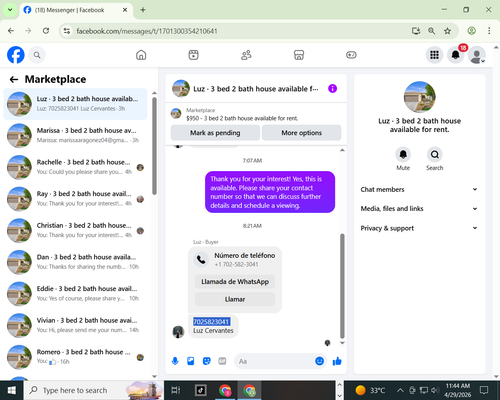The image size is (500, 400).
Task: Click the browser address bar URL
Action: (147, 31)
